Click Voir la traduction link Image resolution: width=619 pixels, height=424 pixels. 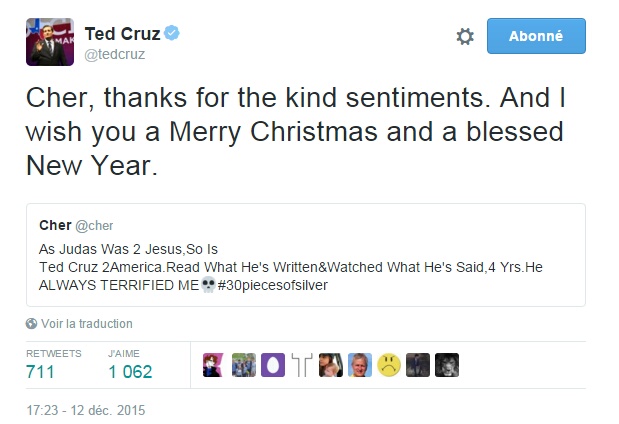click(86, 324)
